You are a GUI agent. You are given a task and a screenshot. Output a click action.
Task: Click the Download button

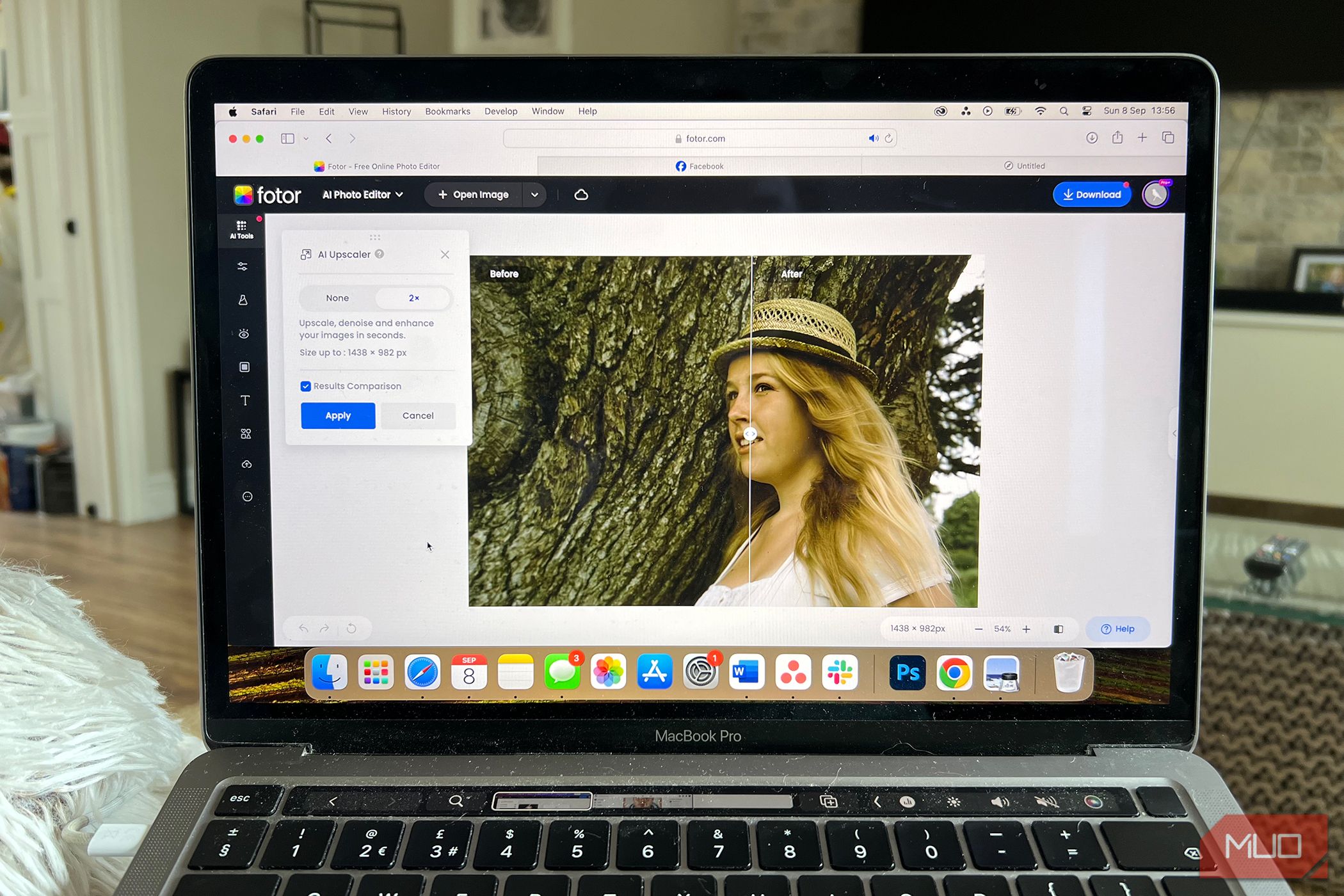[1092, 195]
